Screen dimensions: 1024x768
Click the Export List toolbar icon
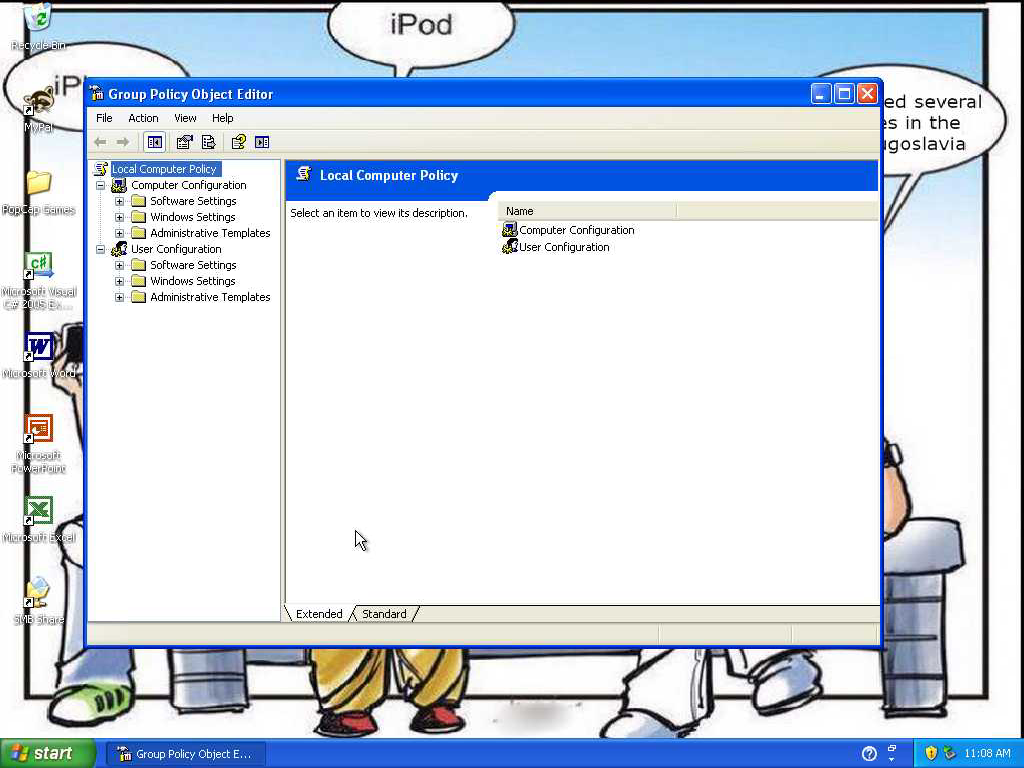tap(208, 142)
